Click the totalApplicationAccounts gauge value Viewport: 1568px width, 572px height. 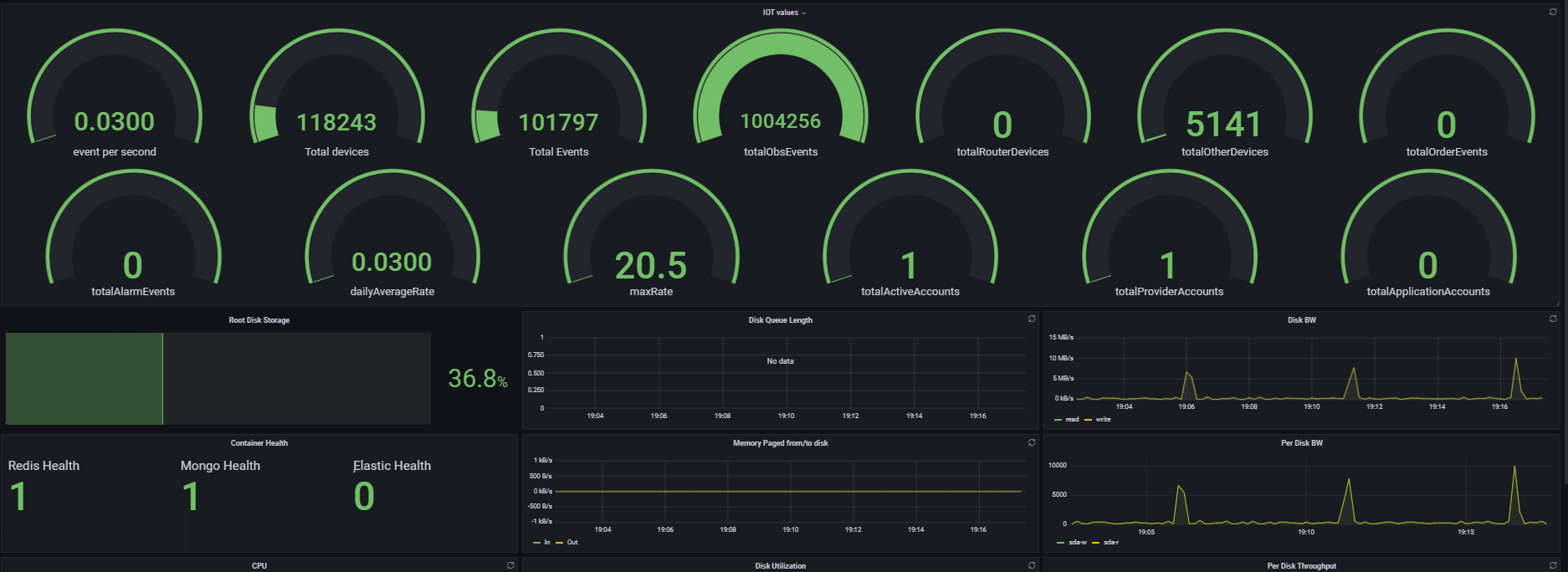coord(1428,266)
